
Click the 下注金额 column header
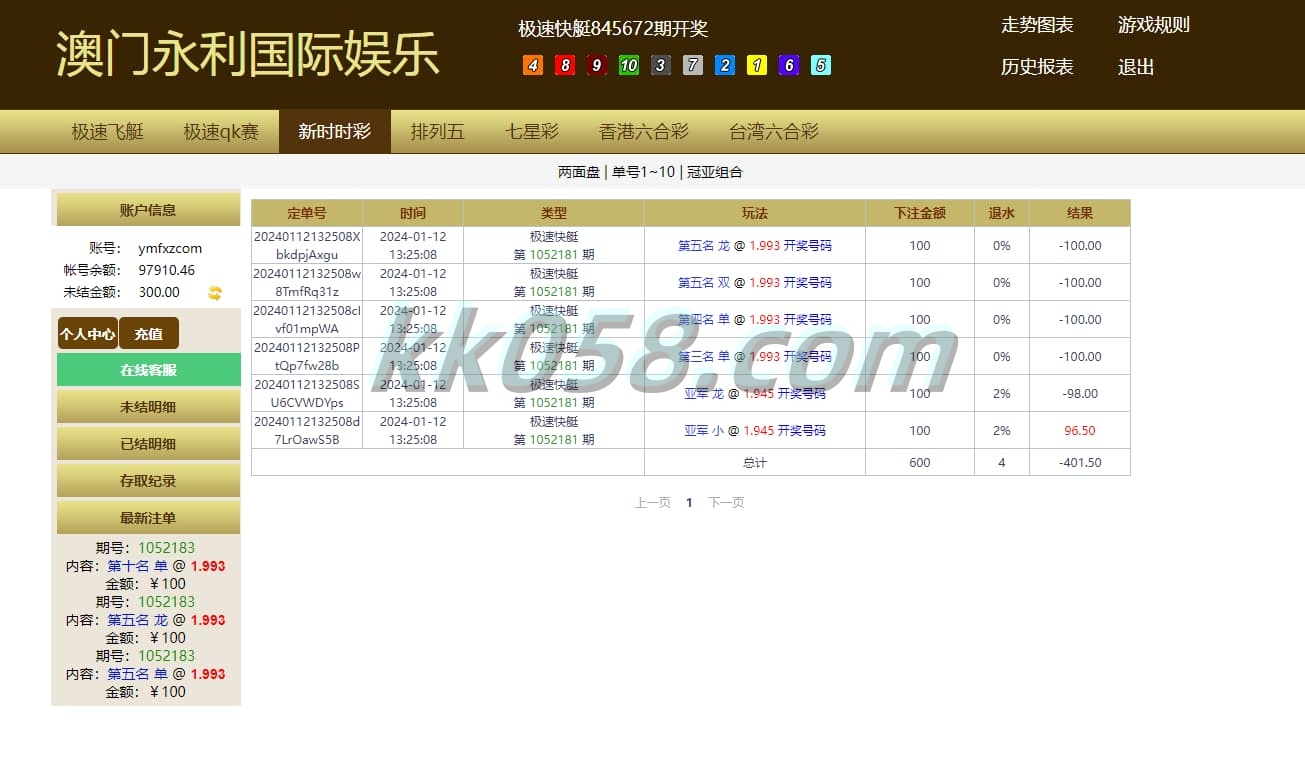click(920, 213)
